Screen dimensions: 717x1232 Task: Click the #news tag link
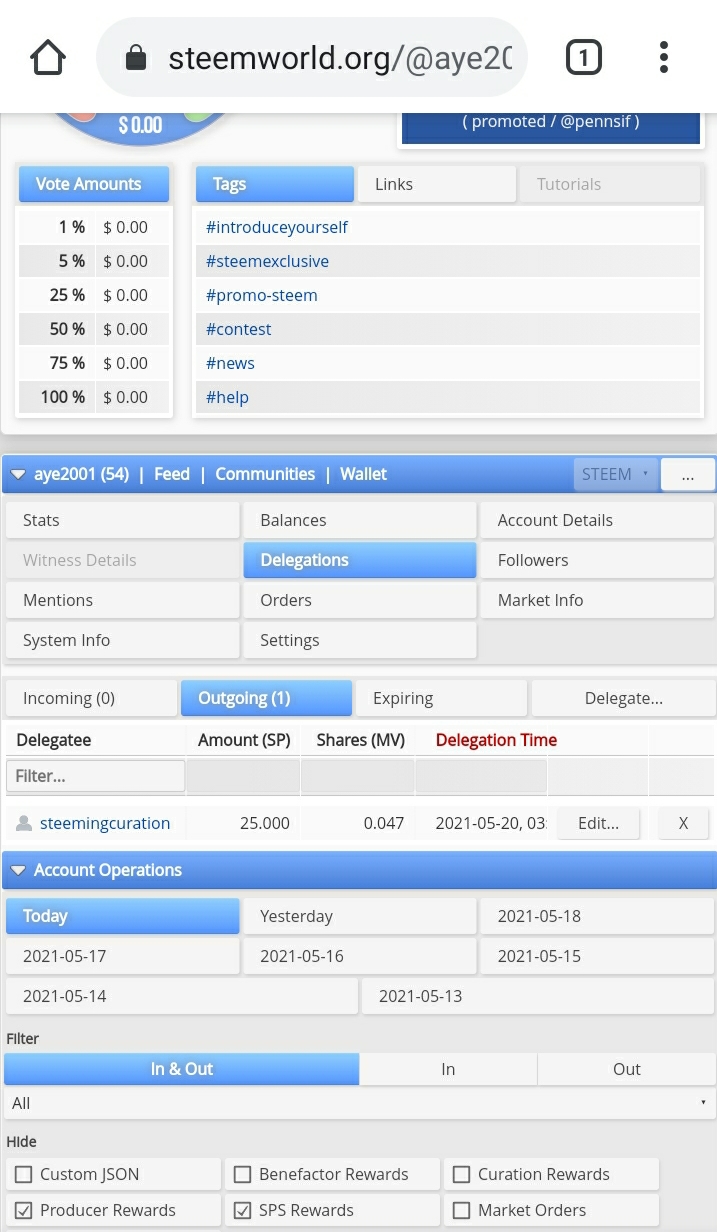[x=230, y=363]
